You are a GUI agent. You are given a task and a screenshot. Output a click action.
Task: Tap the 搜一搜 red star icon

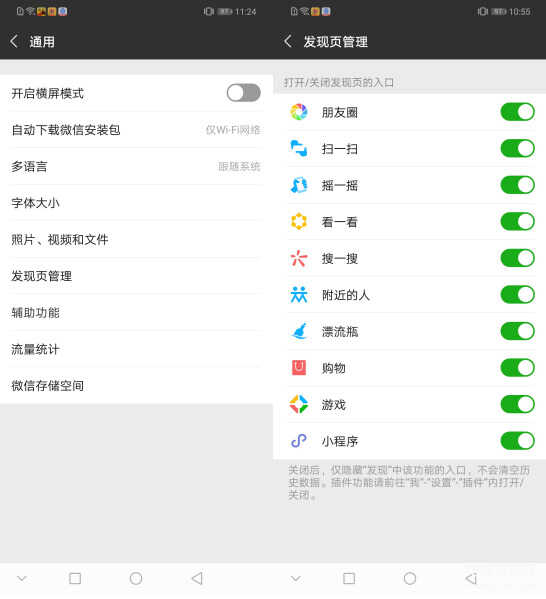click(299, 258)
